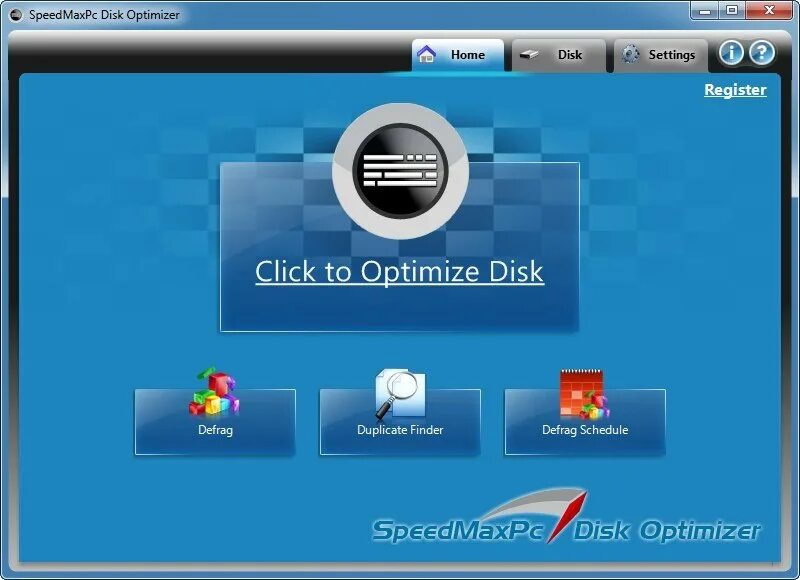Switch to the Disk tab
Viewport: 800px width, 580px height.
click(559, 55)
